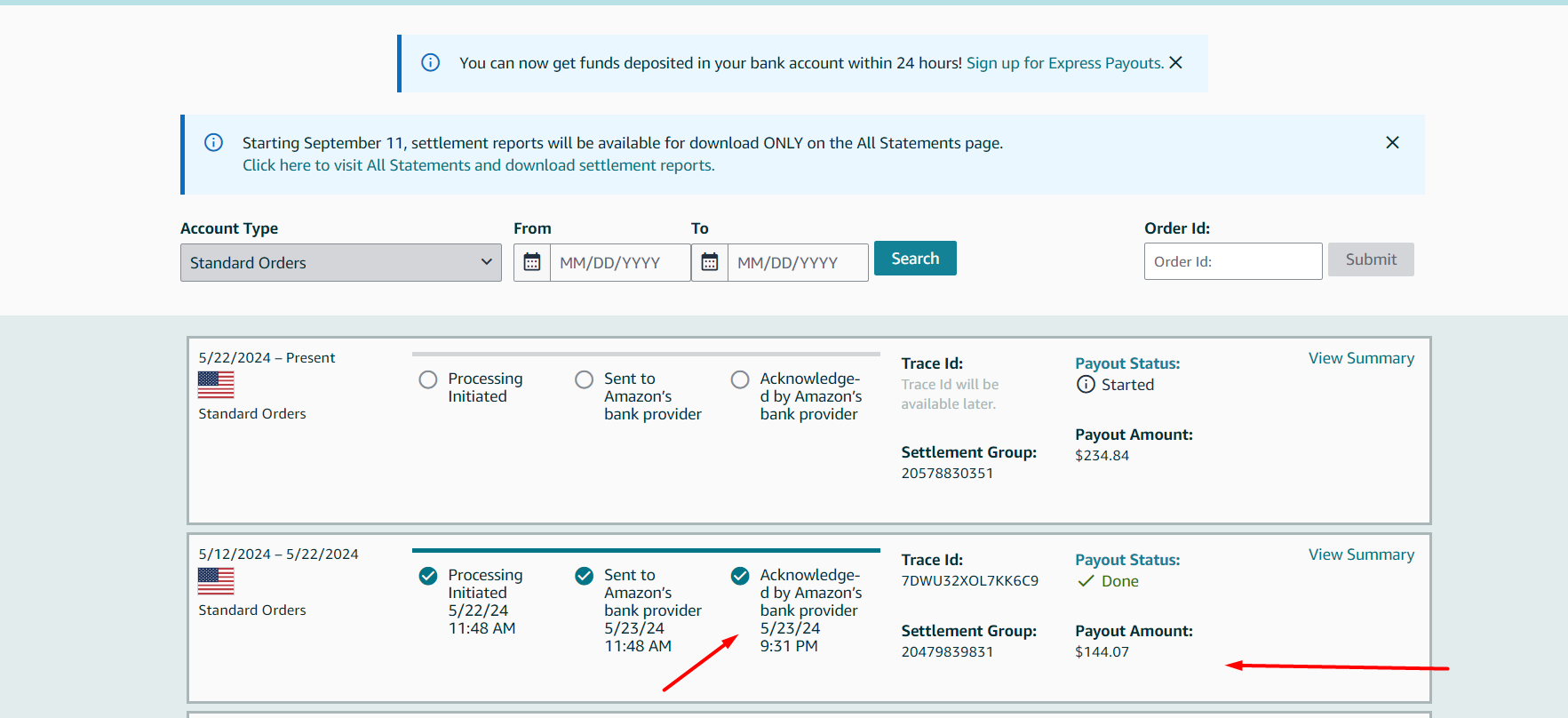Click the Search button
The height and width of the screenshot is (718, 1568).
pos(915,259)
